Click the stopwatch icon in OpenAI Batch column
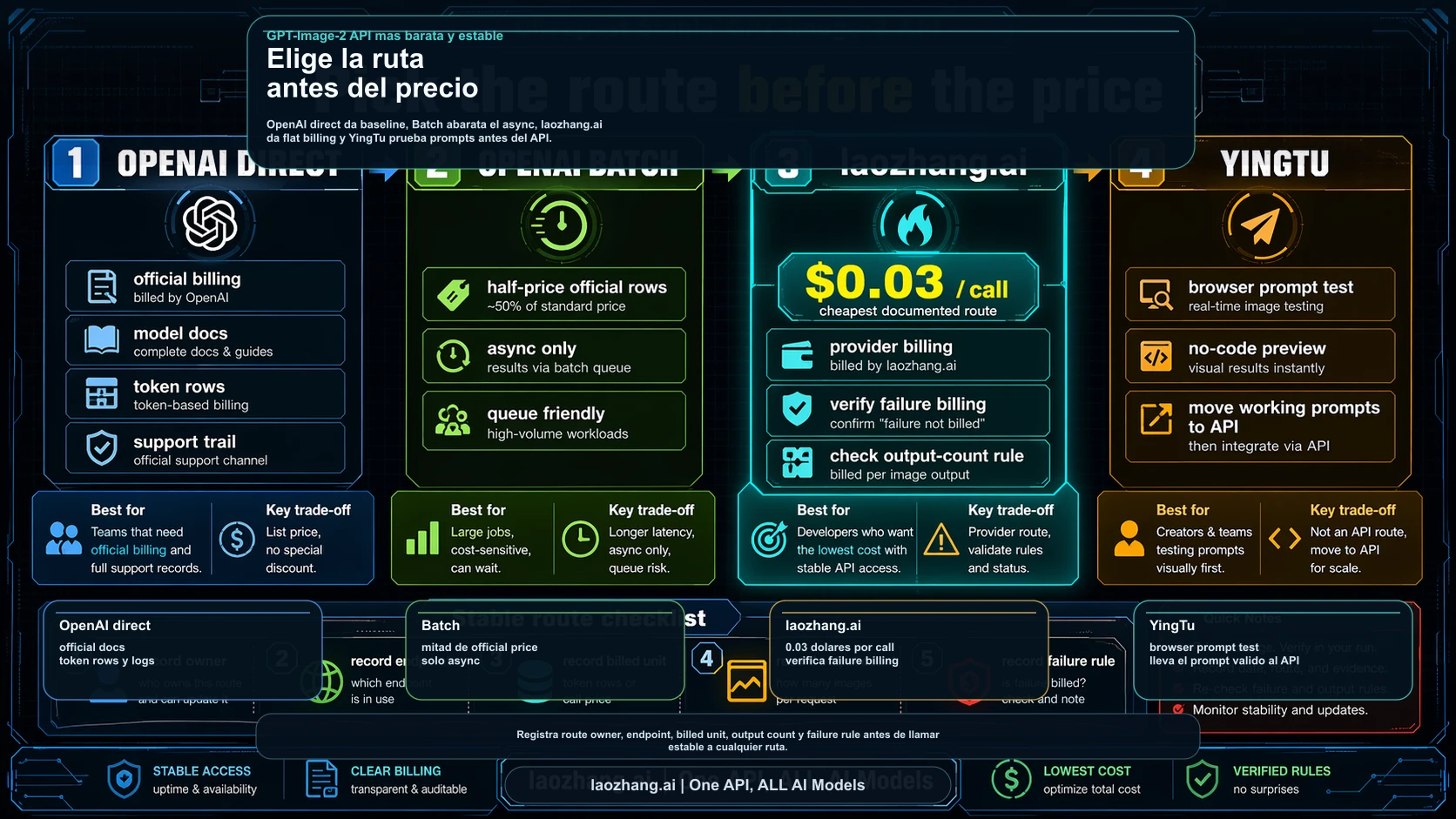This screenshot has height=819, width=1456. [x=558, y=225]
